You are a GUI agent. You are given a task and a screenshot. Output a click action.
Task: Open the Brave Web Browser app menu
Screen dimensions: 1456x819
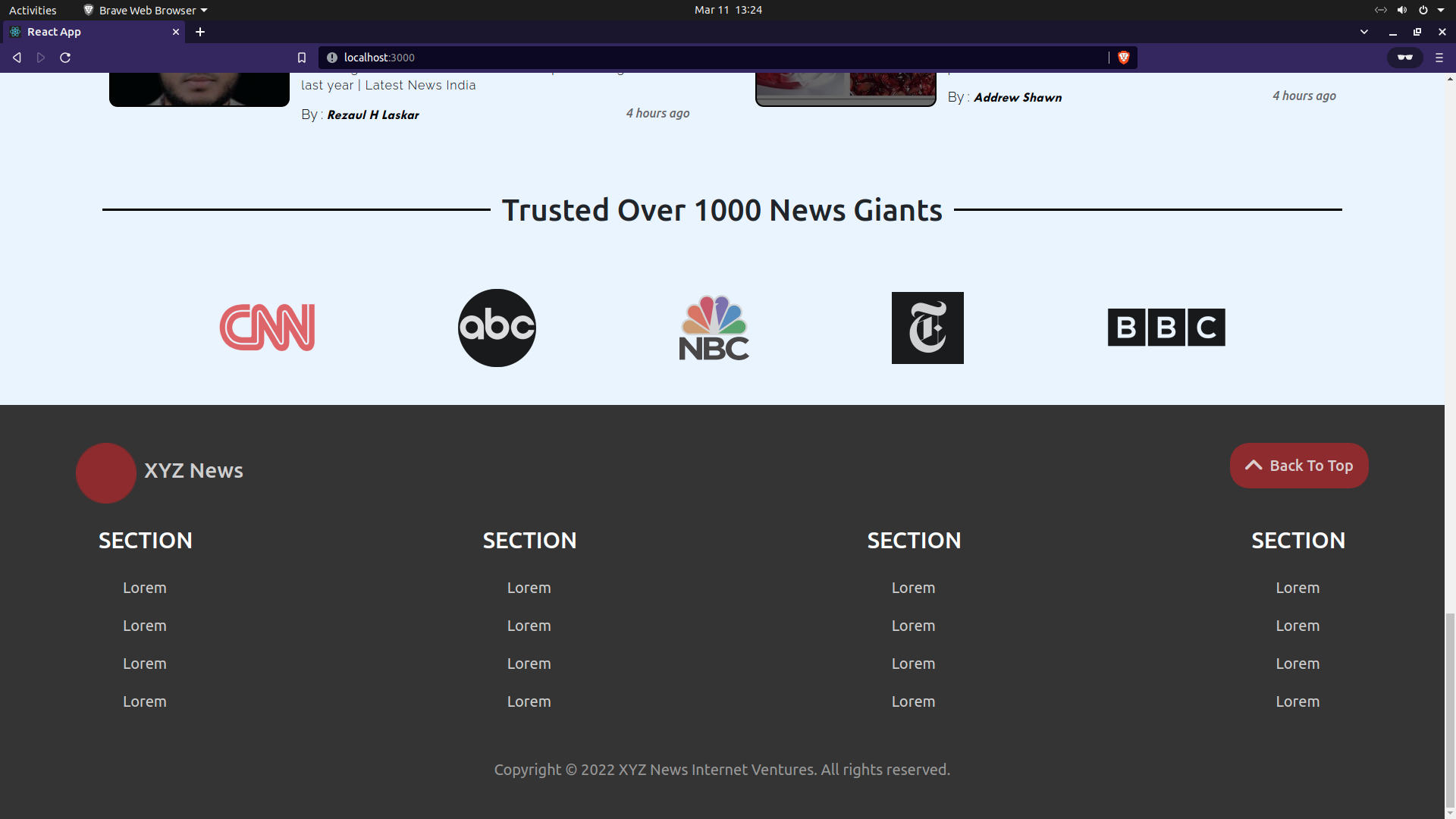tap(145, 10)
